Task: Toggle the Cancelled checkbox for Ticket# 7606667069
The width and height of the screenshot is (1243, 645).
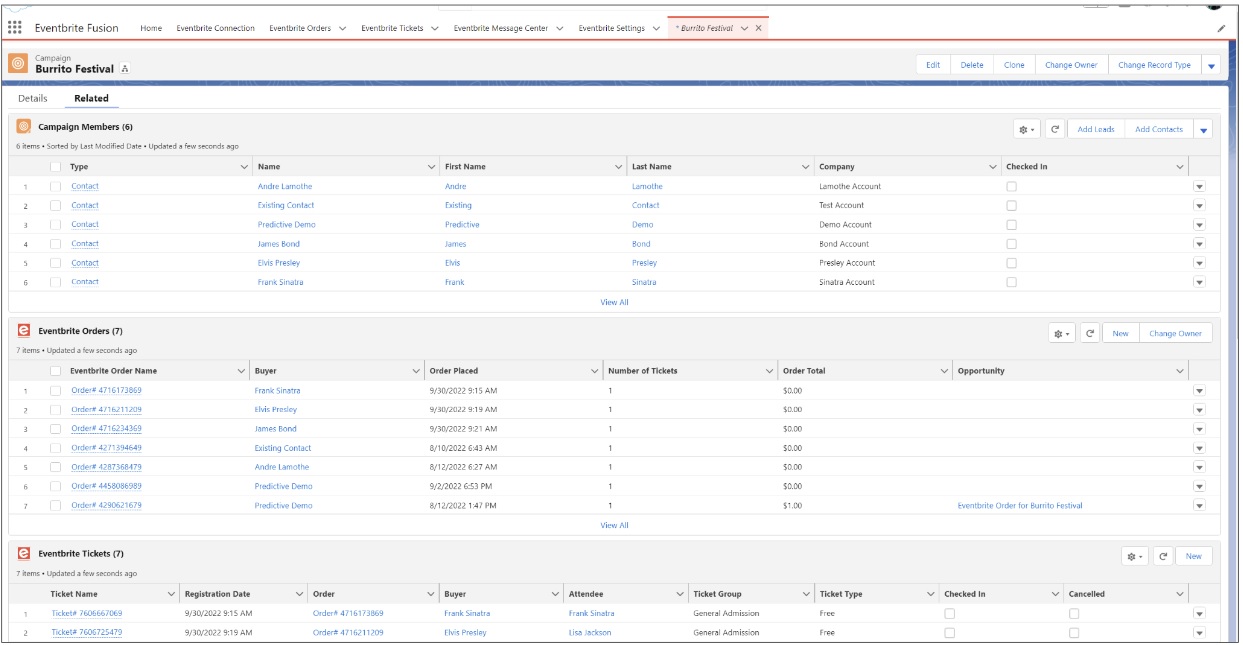Action: pos(1074,614)
